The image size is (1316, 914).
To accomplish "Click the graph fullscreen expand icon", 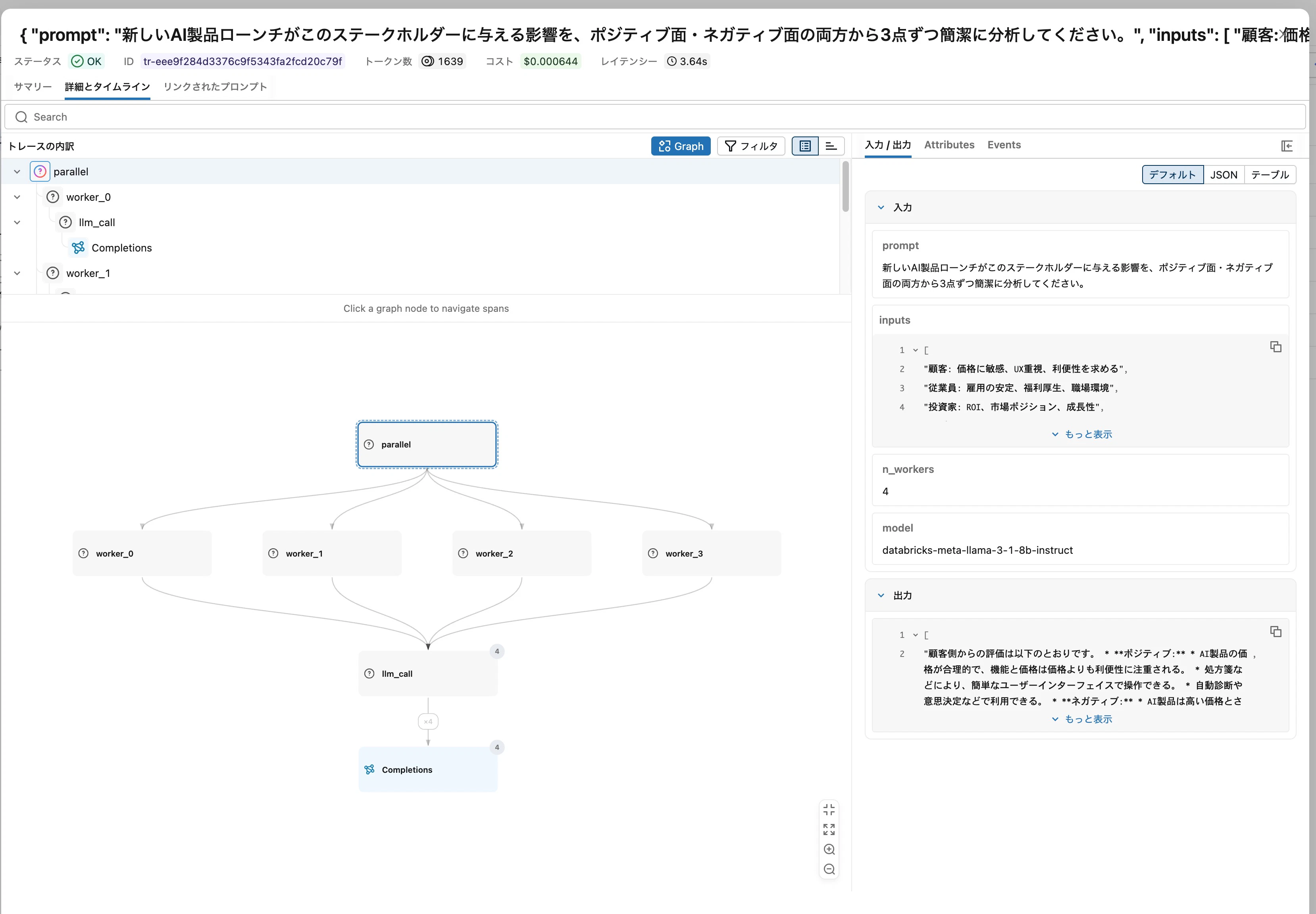I will click(829, 829).
